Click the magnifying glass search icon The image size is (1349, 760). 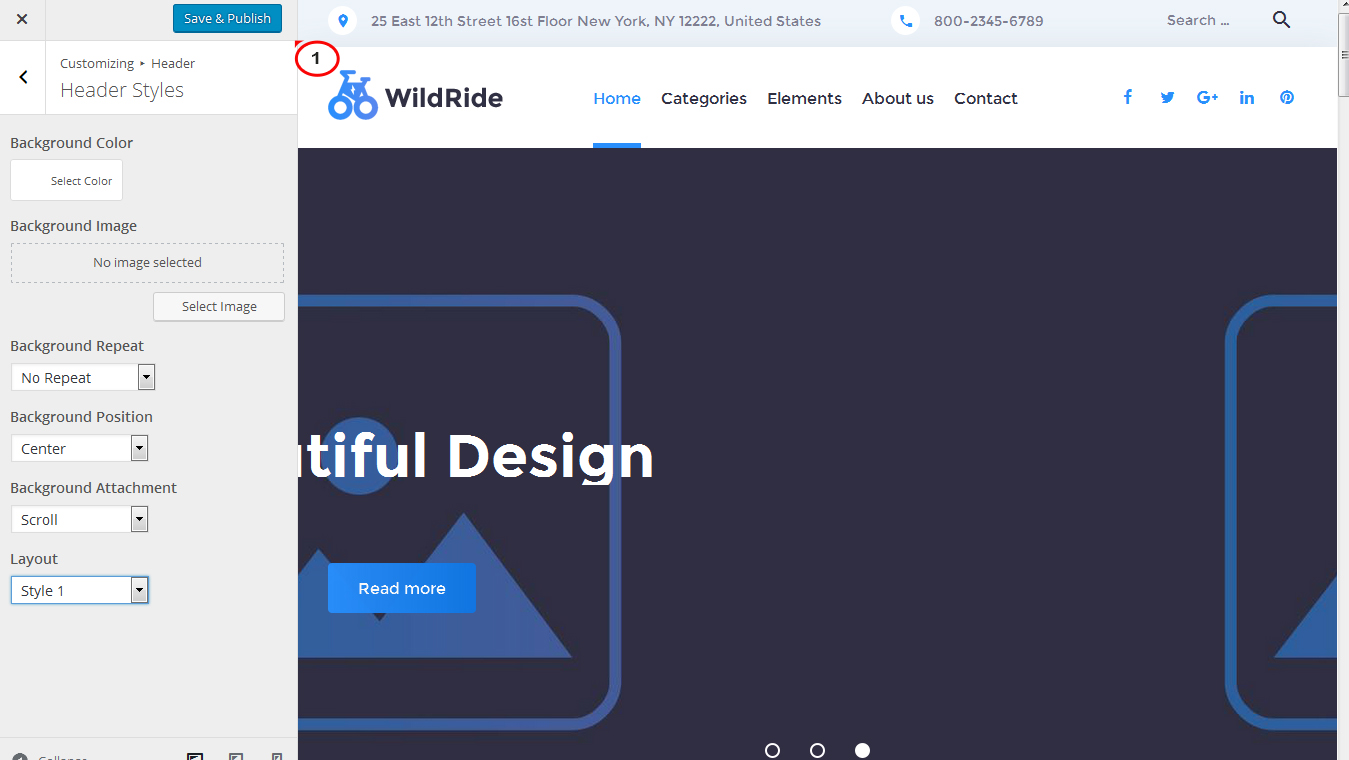click(x=1281, y=20)
